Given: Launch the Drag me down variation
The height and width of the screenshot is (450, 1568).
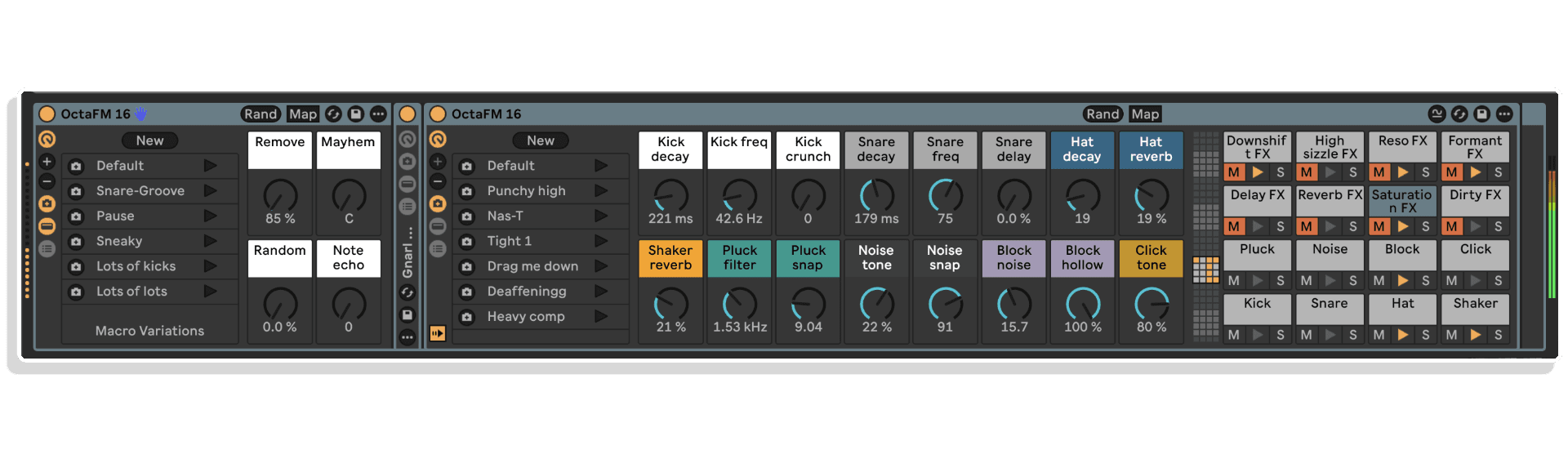Looking at the screenshot, I should [x=601, y=266].
